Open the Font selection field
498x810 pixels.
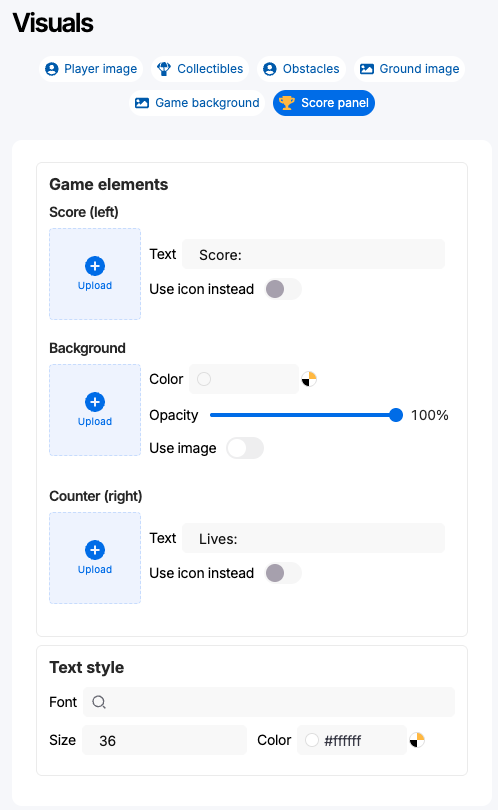(x=269, y=702)
